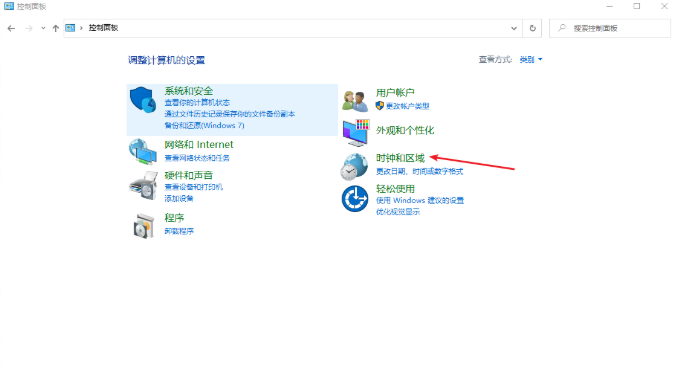
Task: Open 卸载程序 link
Action: (179, 231)
